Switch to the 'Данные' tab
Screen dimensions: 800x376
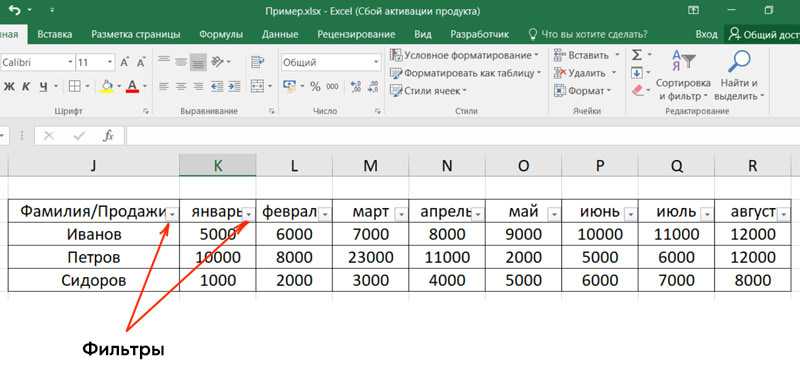pos(280,35)
